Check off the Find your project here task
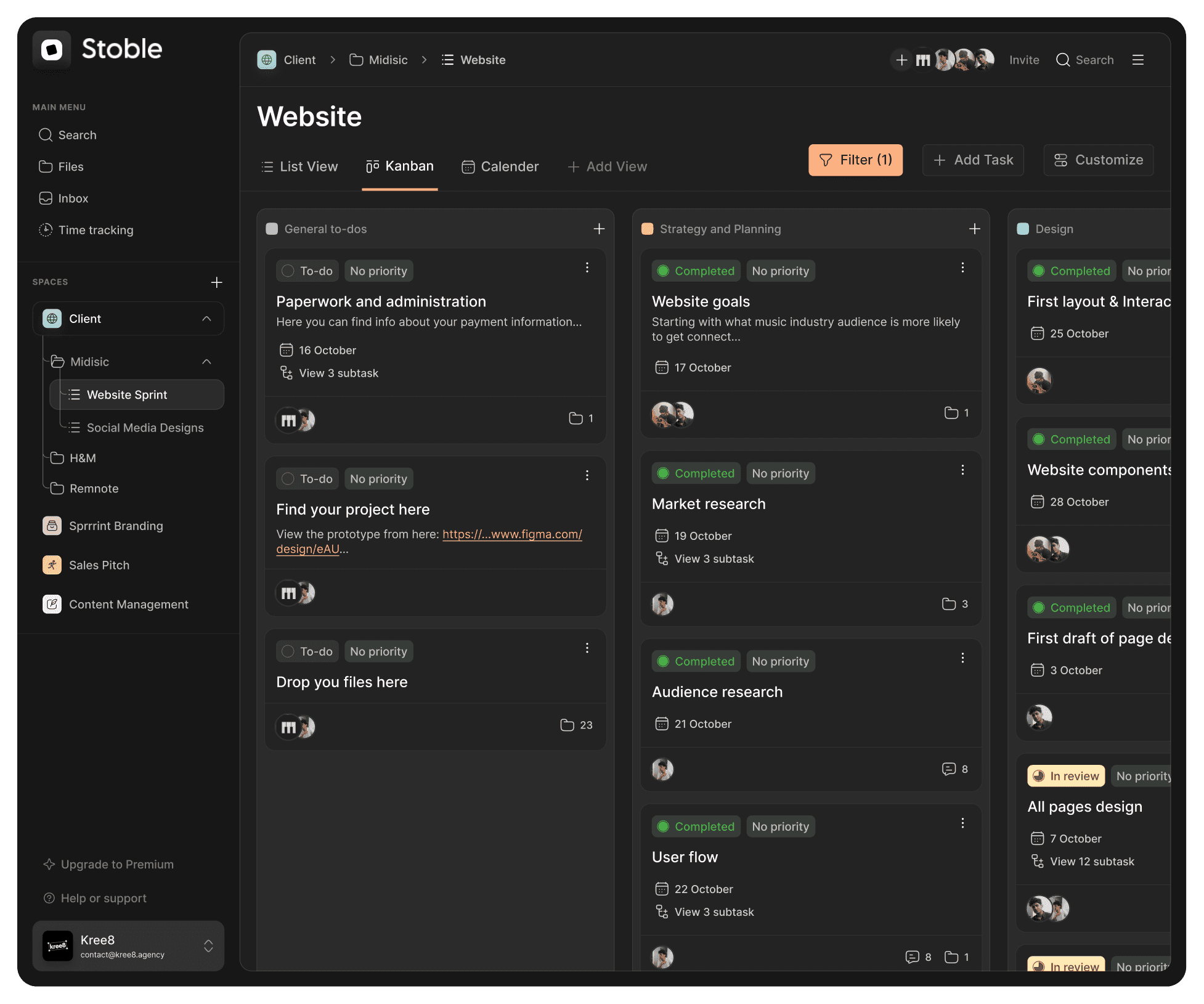 pos(287,478)
